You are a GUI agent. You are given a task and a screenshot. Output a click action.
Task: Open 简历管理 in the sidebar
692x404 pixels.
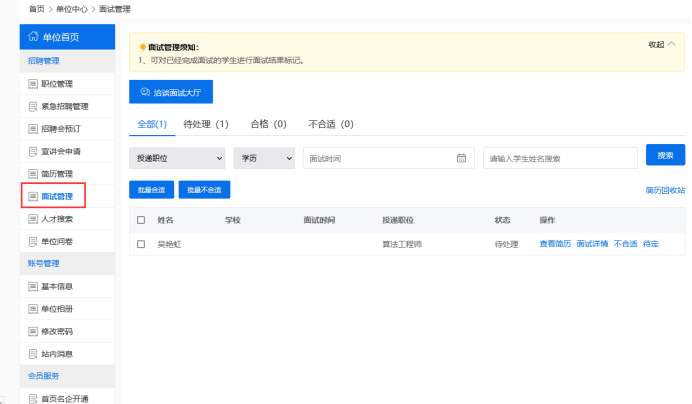(67, 174)
